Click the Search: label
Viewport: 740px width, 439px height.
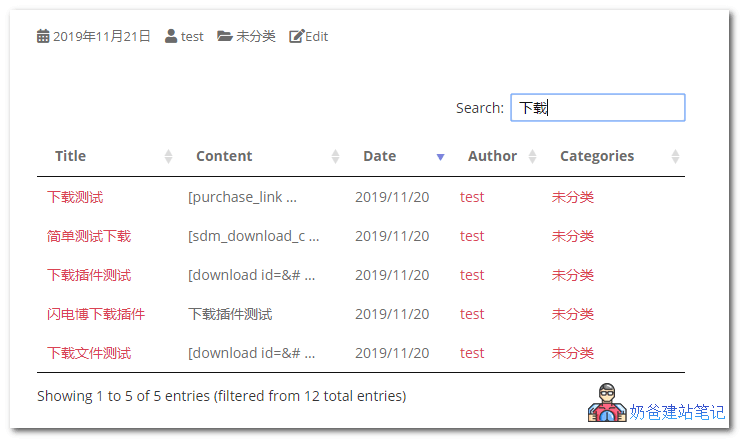point(480,108)
